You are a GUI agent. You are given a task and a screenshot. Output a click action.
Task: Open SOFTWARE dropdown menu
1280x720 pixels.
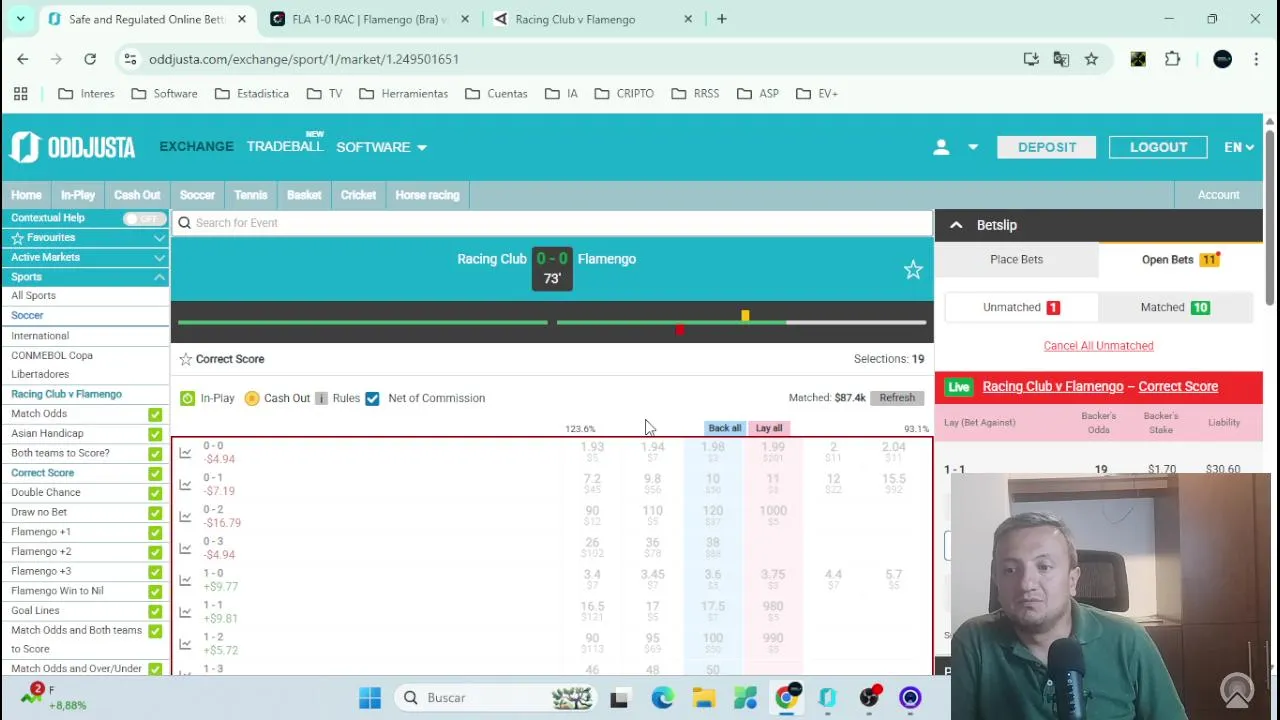381,147
